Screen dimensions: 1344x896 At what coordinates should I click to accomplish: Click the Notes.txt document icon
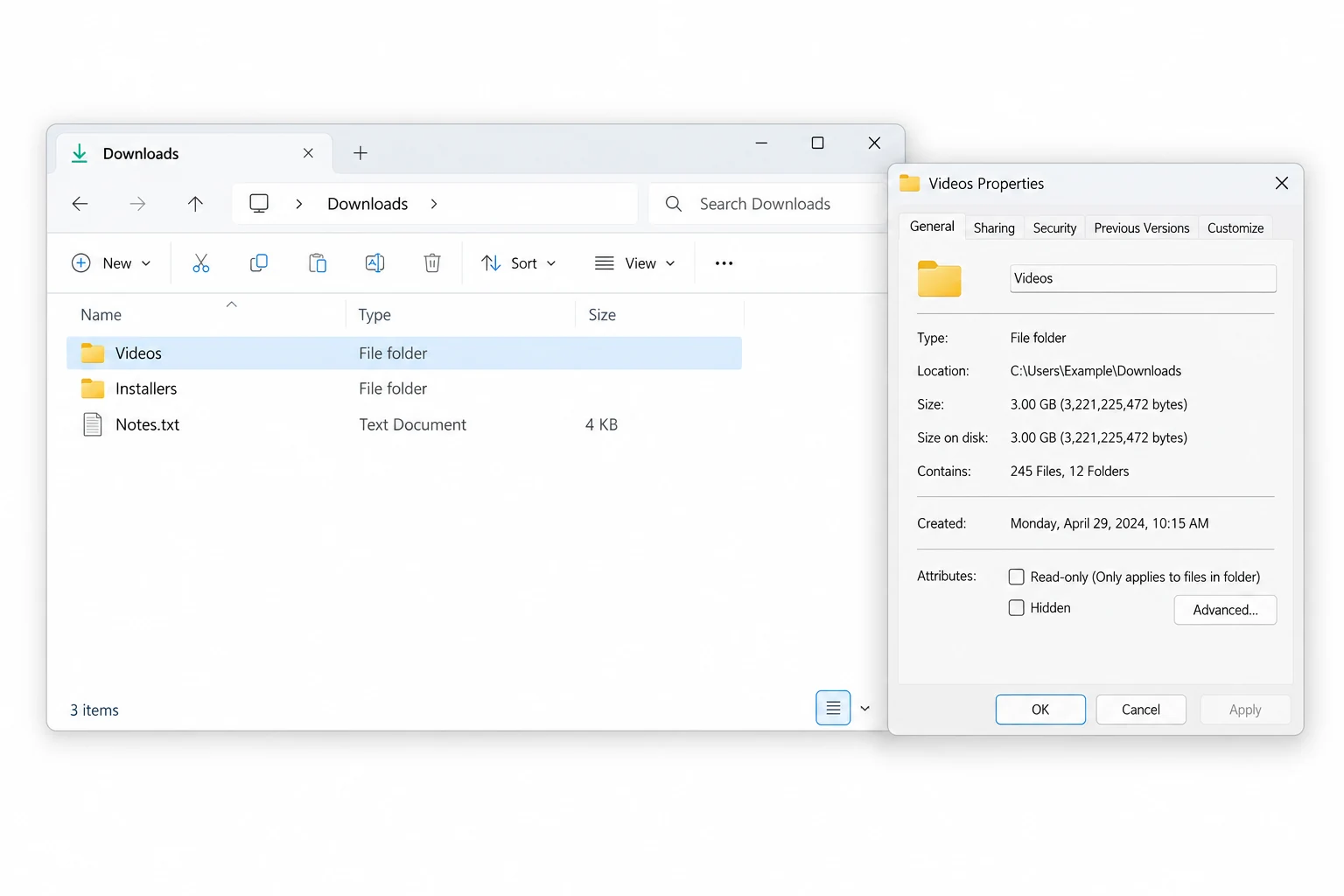click(x=93, y=424)
